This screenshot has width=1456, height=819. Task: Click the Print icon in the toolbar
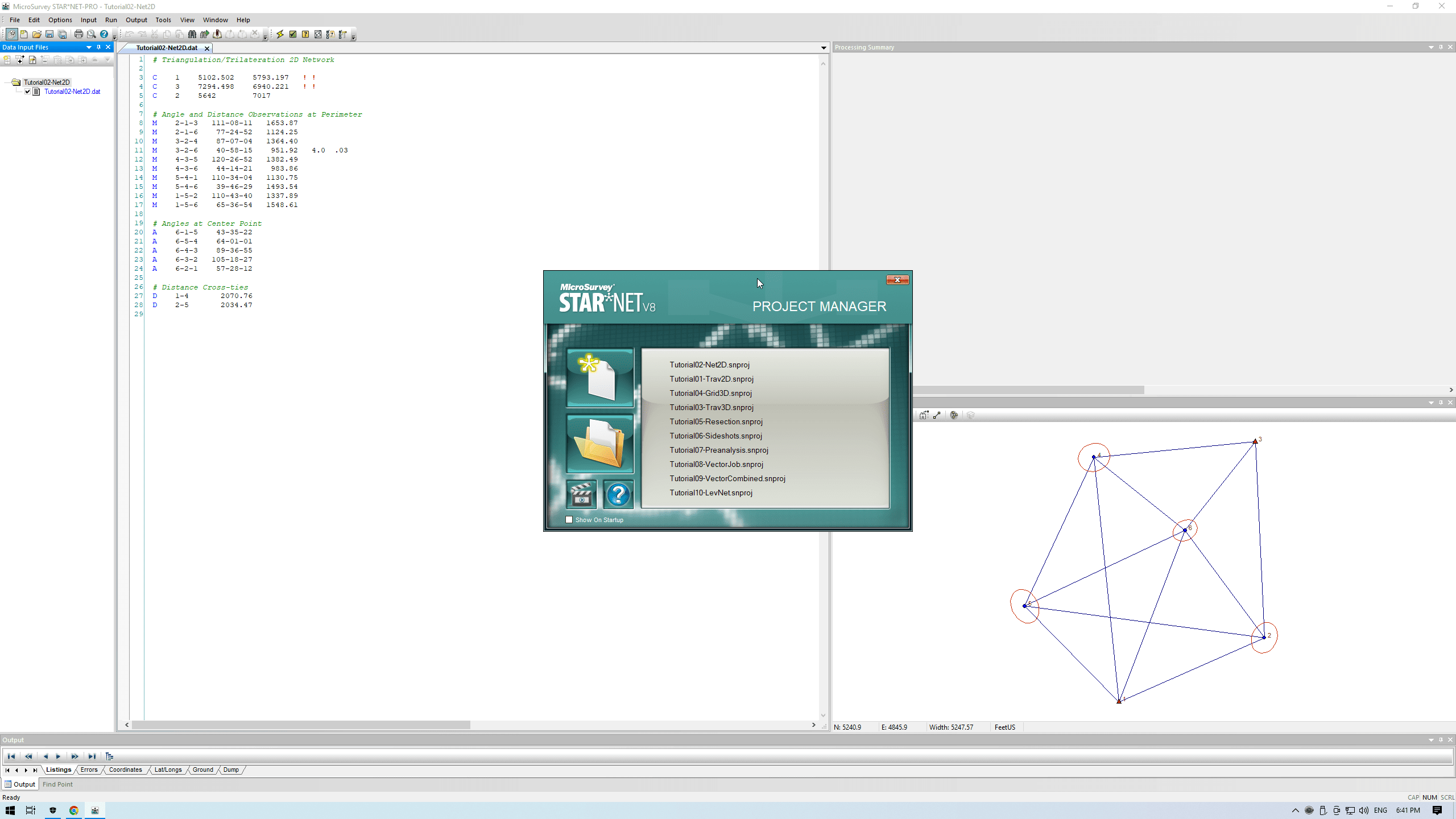tap(78, 34)
